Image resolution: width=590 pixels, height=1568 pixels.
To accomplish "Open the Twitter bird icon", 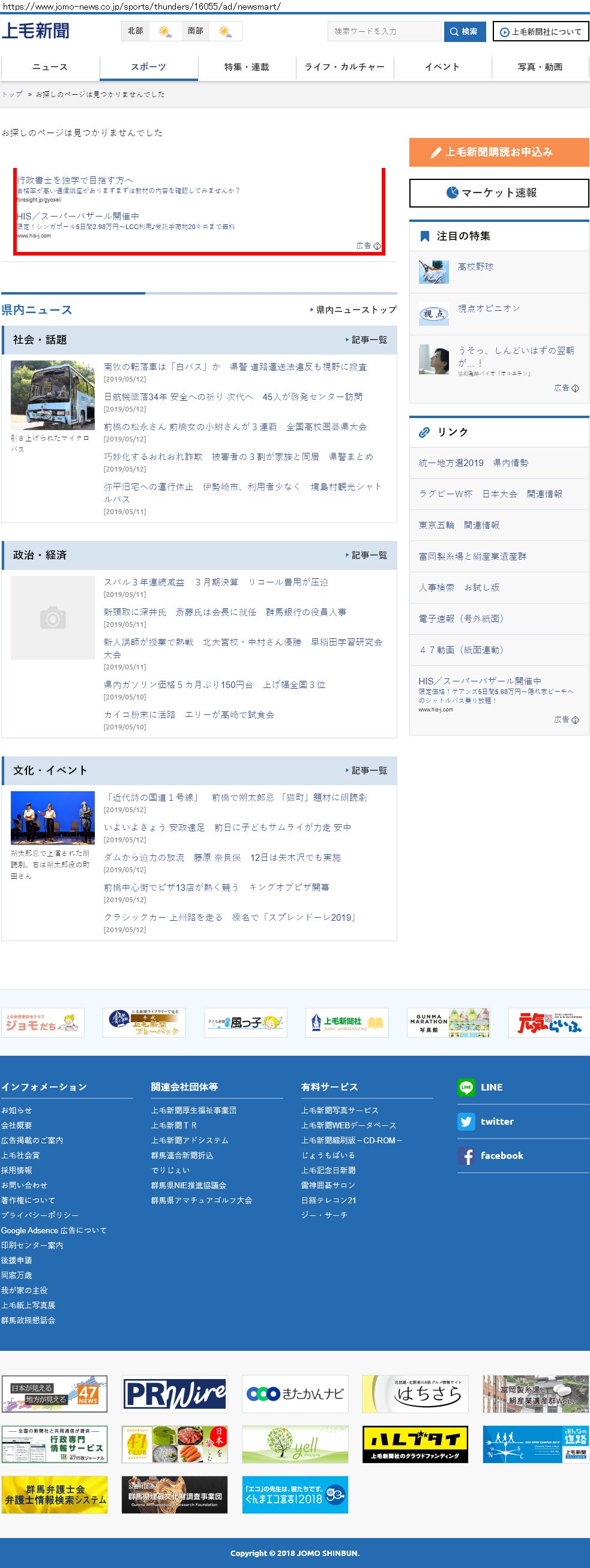I will click(x=466, y=1121).
